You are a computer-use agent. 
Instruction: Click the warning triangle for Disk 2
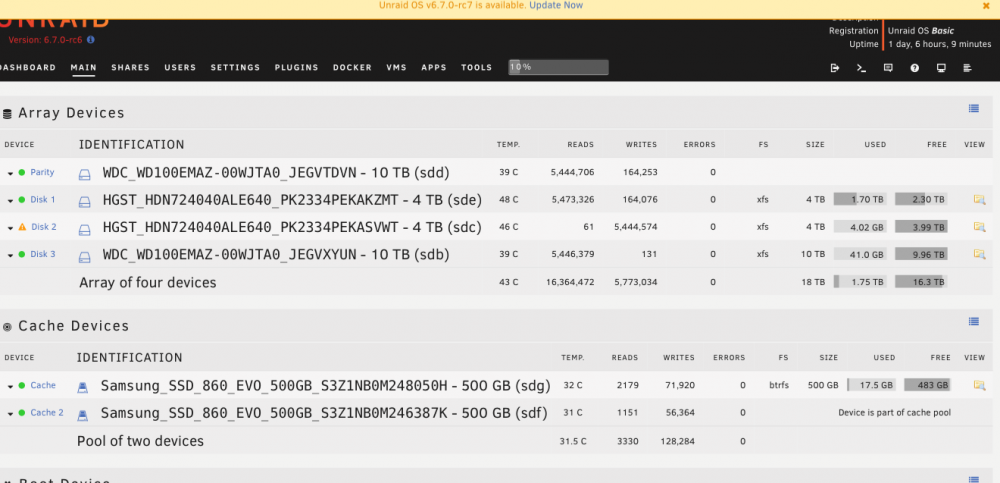(22, 227)
